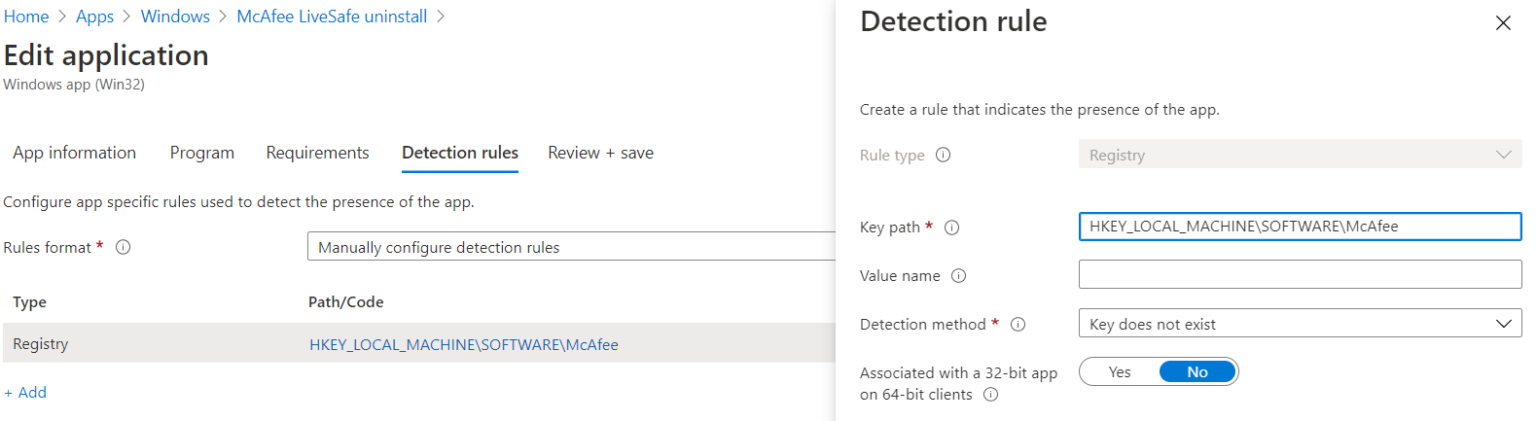Screen dimensions: 1536x421
Task: Click info icon beside Detection method
Action: 1018,325
